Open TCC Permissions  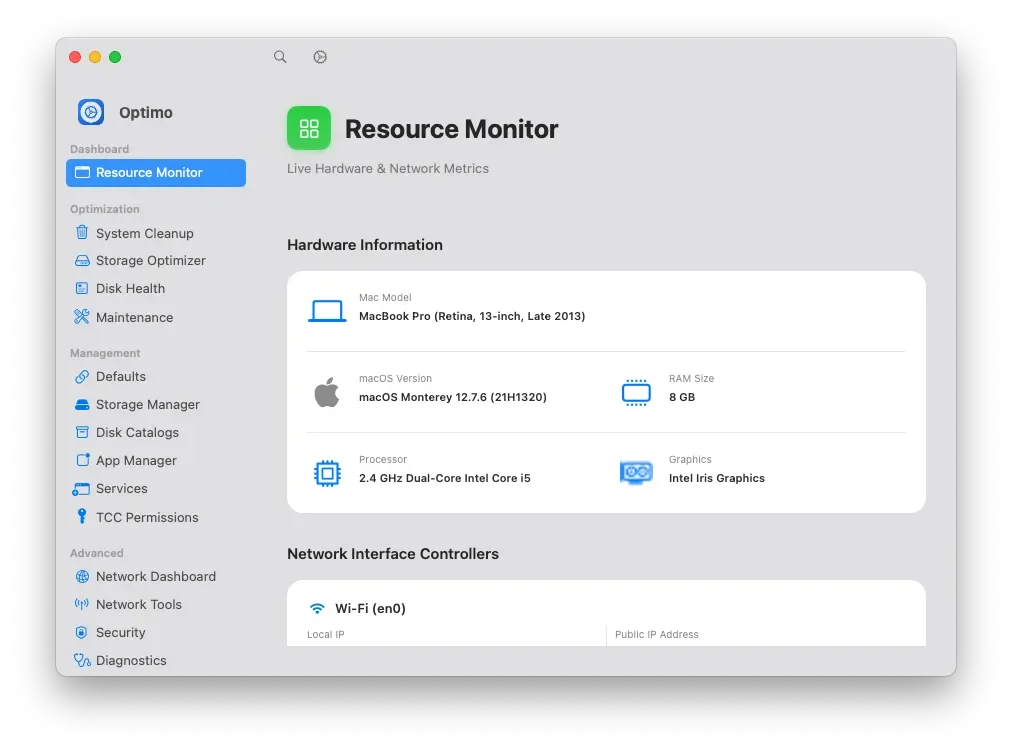[156, 517]
